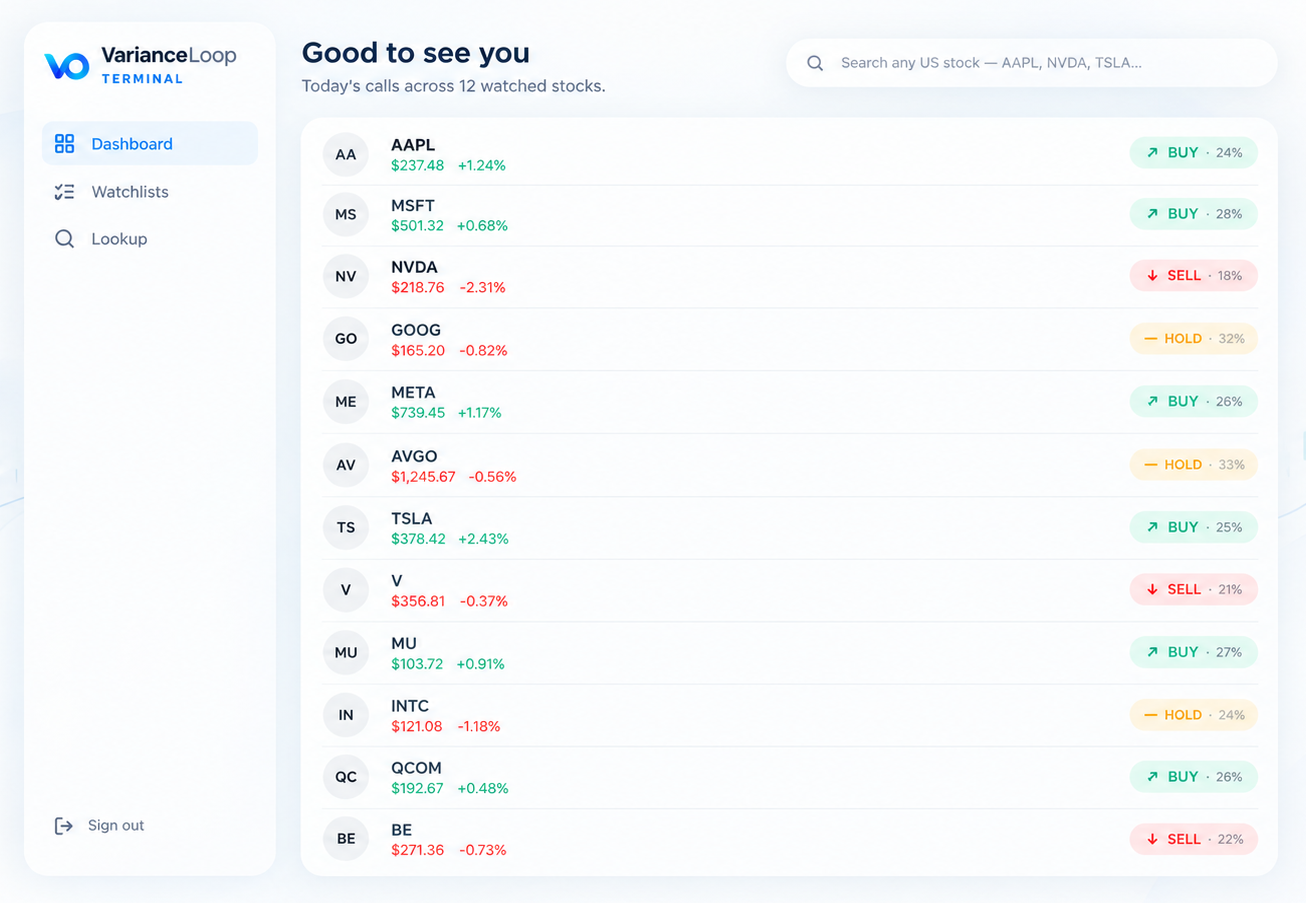Click the MU change +0.91%
Viewport: 1306px width, 903px height.
pyautogui.click(x=481, y=664)
